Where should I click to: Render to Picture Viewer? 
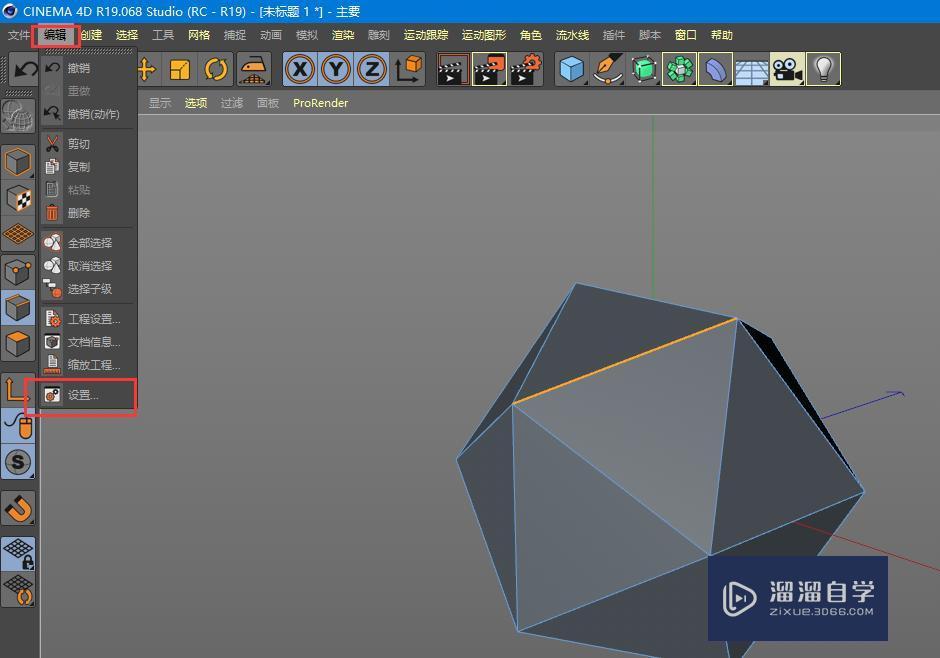488,69
